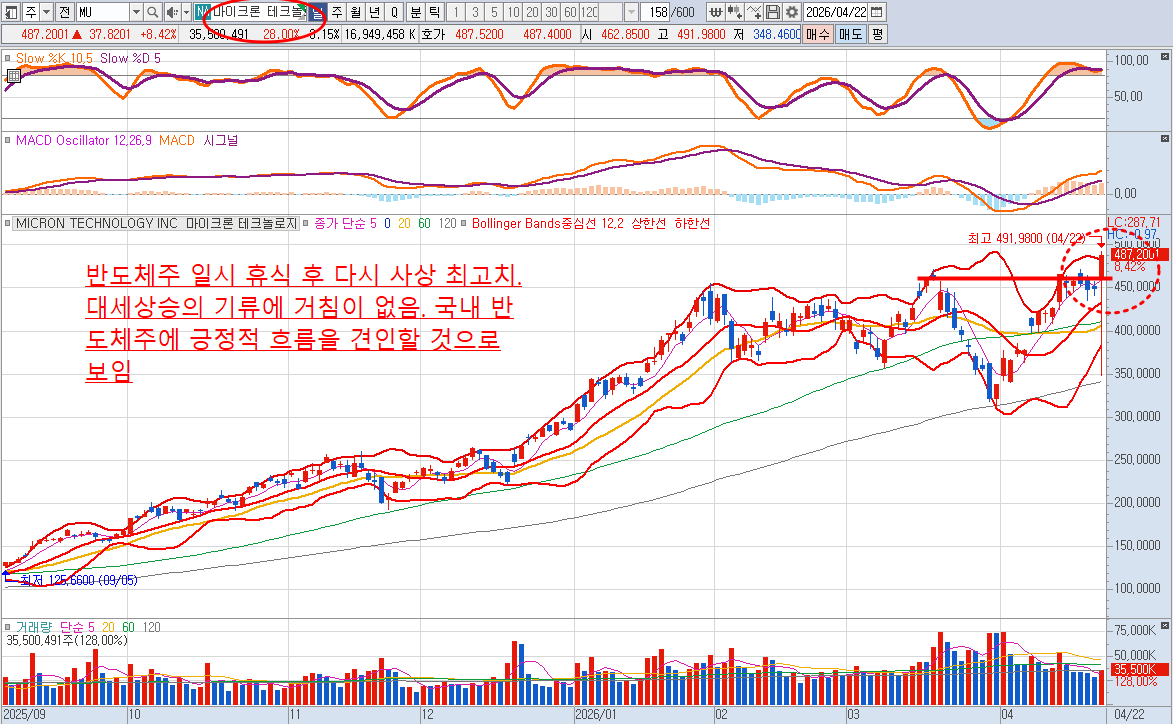Switch chart to weekly (주) period
Image resolution: width=1173 pixels, height=724 pixels.
(337, 12)
